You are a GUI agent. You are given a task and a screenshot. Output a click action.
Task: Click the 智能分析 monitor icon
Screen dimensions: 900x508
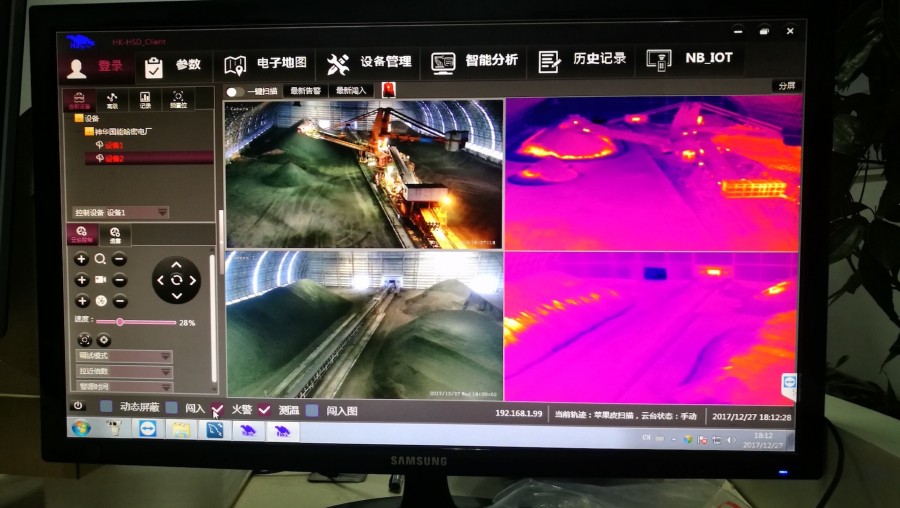point(443,63)
